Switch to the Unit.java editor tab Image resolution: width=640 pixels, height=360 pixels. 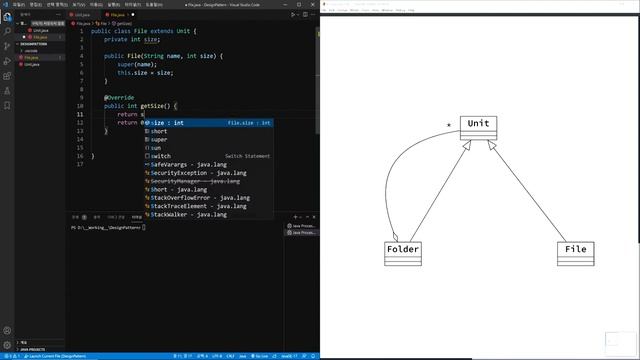coord(82,15)
